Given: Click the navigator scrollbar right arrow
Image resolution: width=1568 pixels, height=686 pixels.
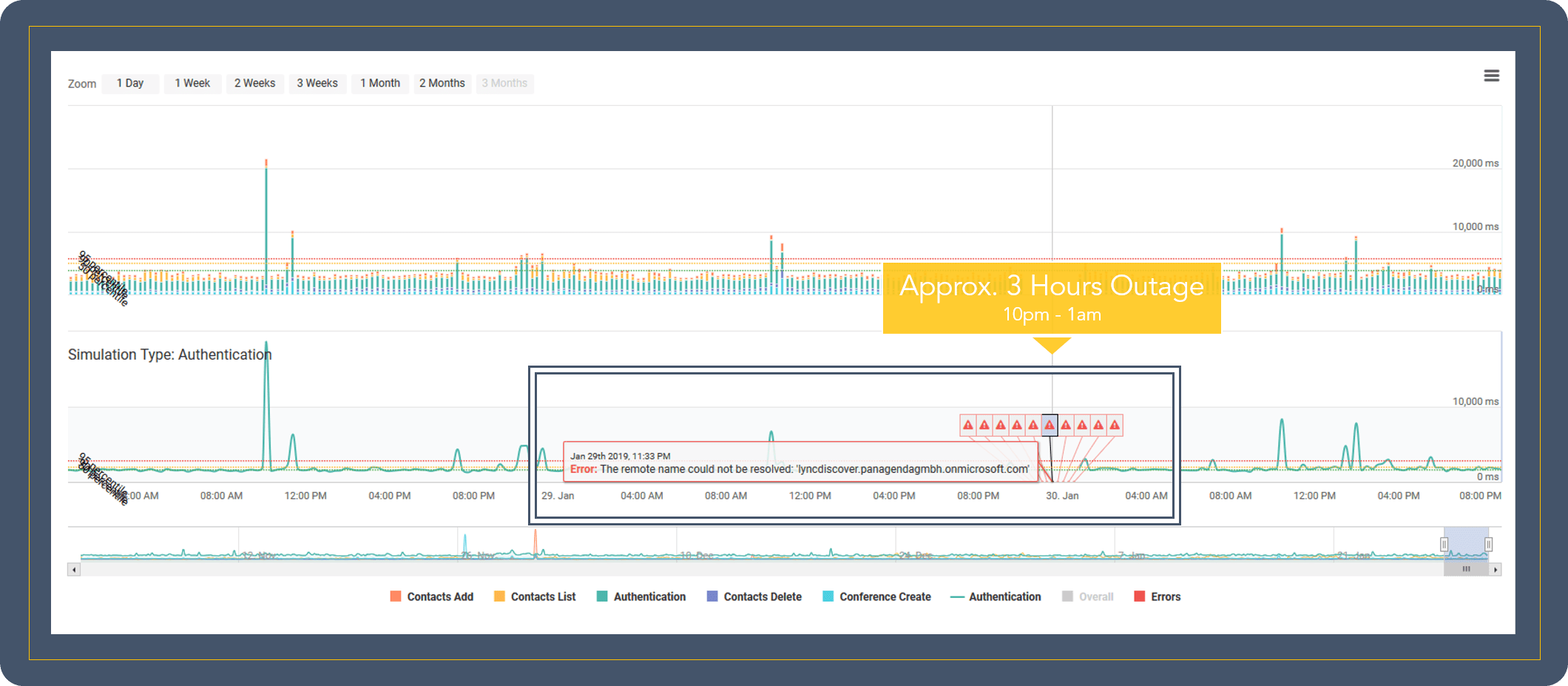Looking at the screenshot, I should click(1496, 569).
